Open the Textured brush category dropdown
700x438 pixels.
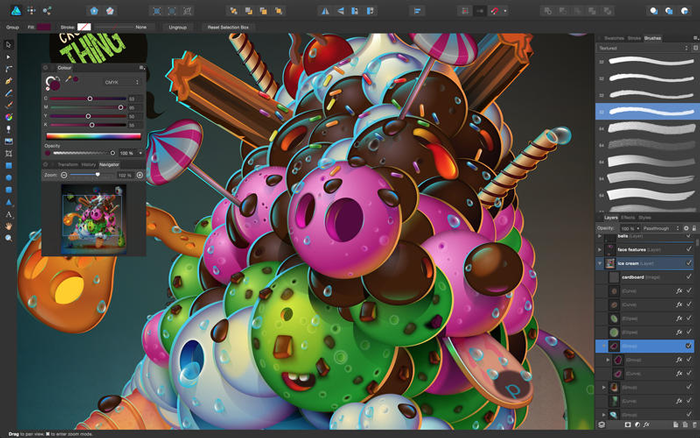tap(643, 48)
